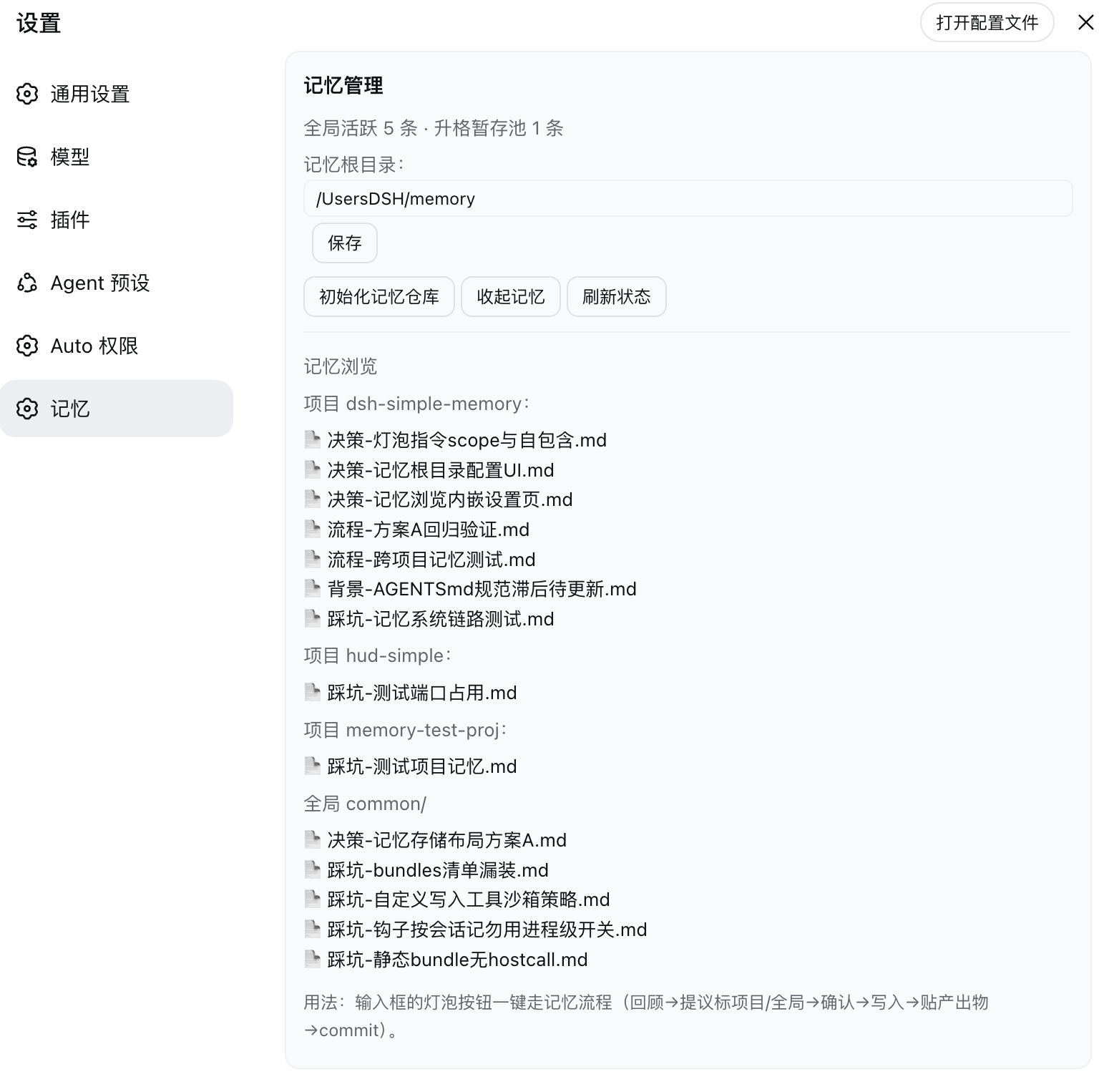This screenshot has height=1092, width=1099.
Task: Open 背景-AGENTSmd规范滞后待更新.md file
Action: [x=482, y=588]
